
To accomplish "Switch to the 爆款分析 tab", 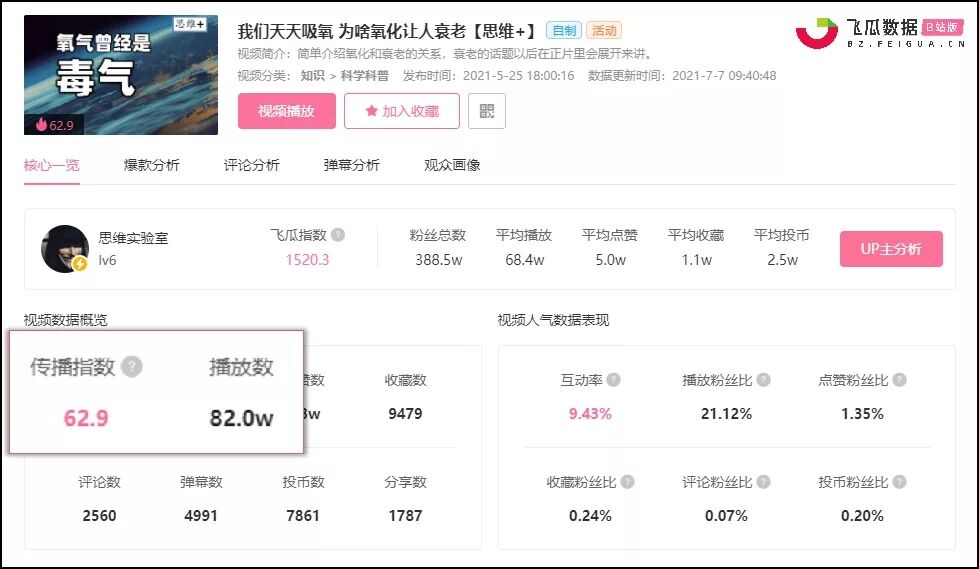I will (x=152, y=166).
